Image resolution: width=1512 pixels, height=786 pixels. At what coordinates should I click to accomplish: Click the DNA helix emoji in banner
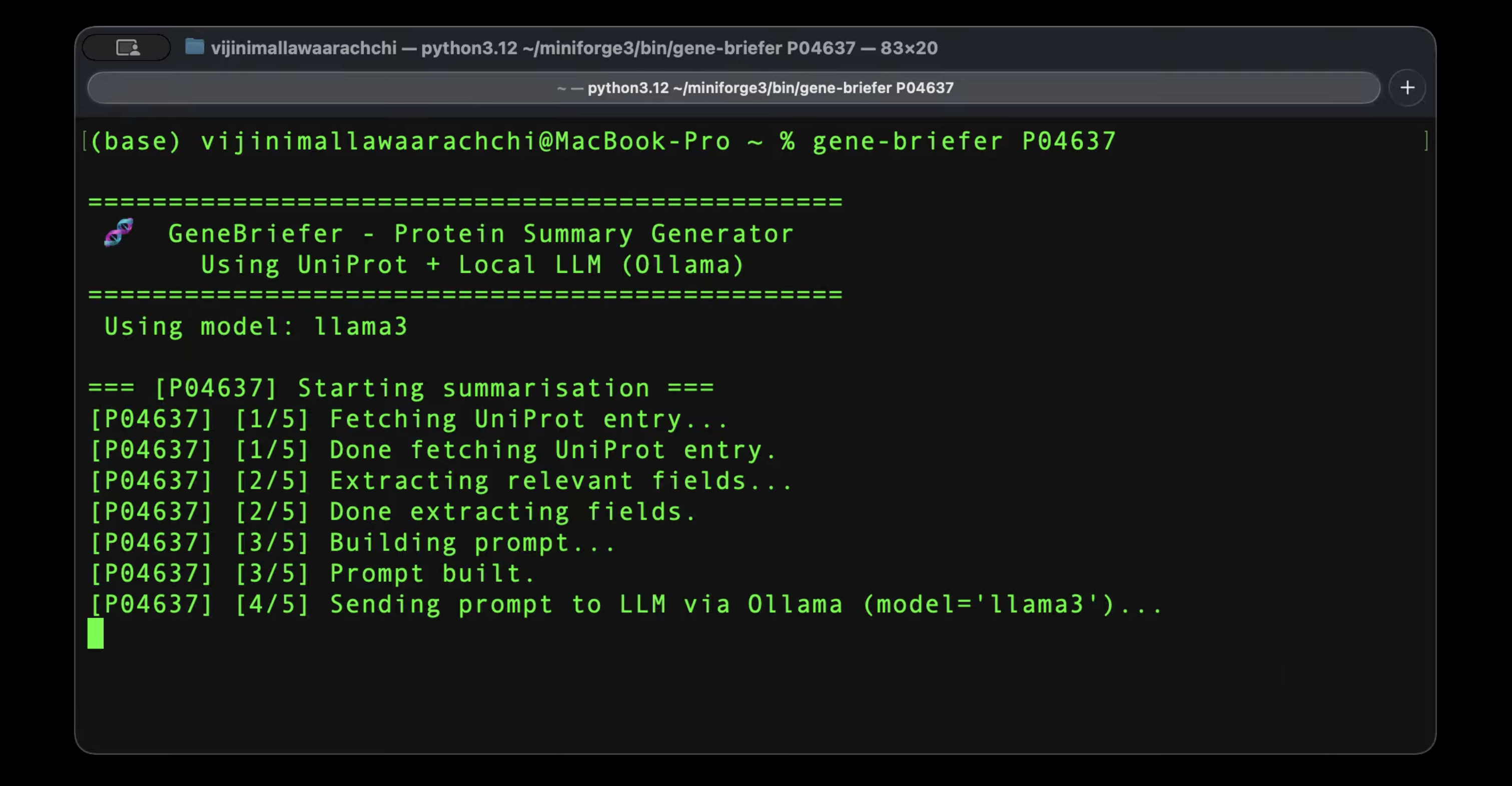pyautogui.click(x=119, y=232)
